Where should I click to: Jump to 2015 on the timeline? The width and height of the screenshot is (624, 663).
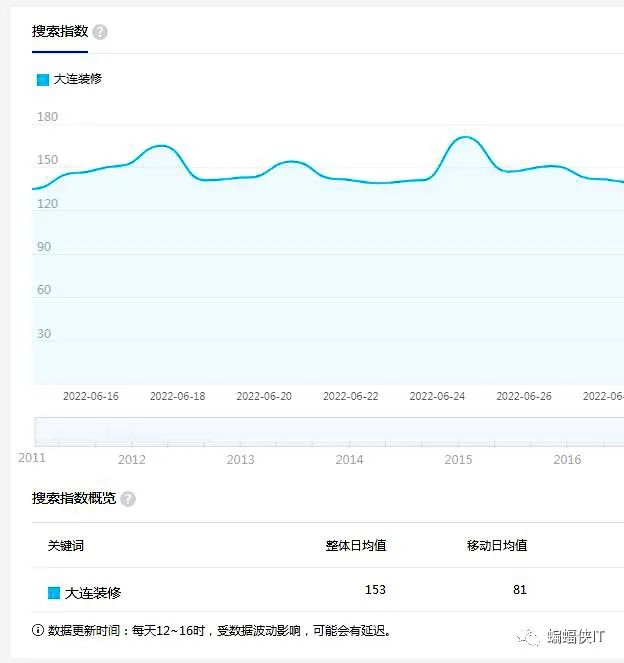pyautogui.click(x=458, y=460)
